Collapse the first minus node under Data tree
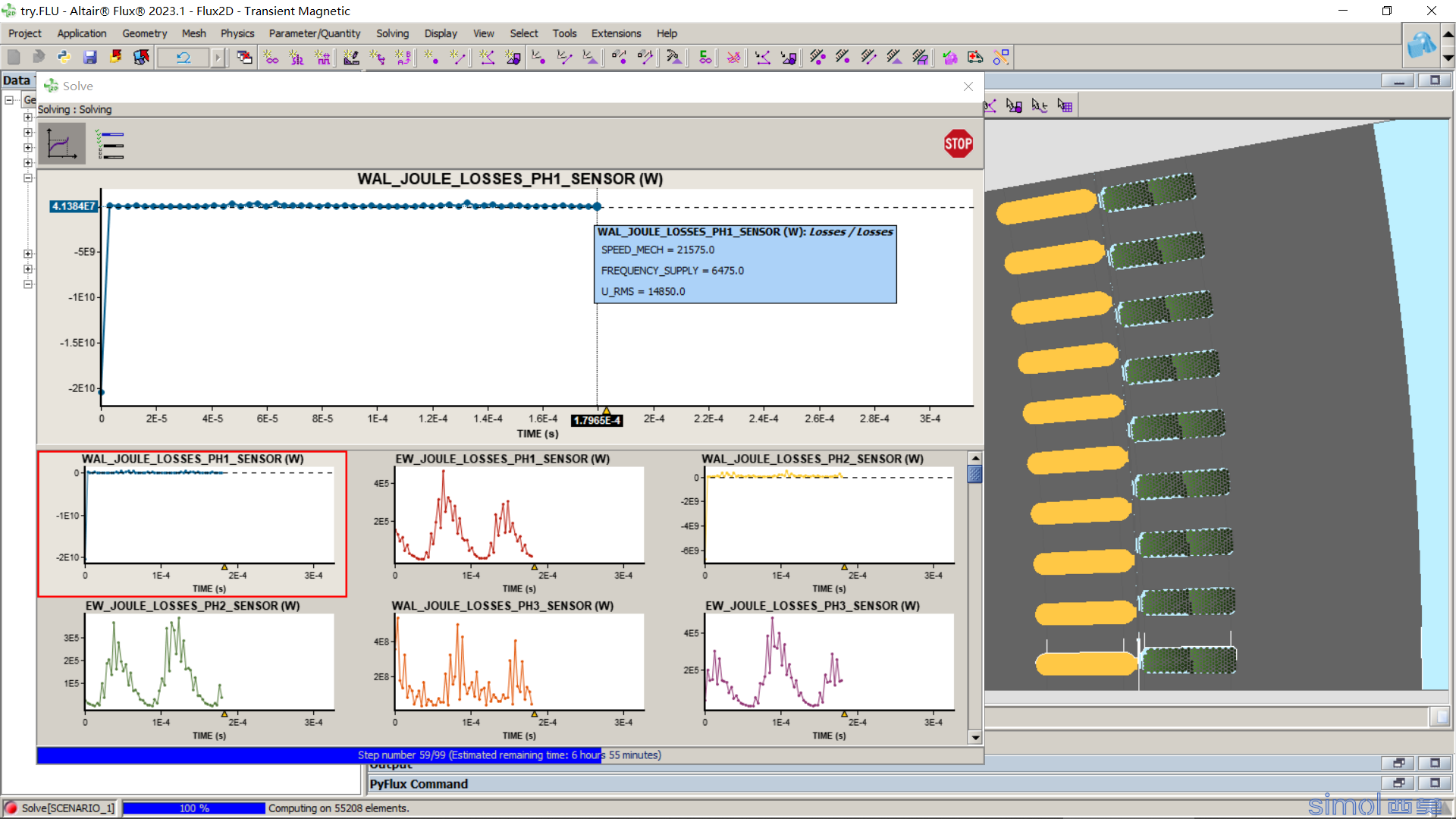The height and width of the screenshot is (819, 1456). coord(28,177)
